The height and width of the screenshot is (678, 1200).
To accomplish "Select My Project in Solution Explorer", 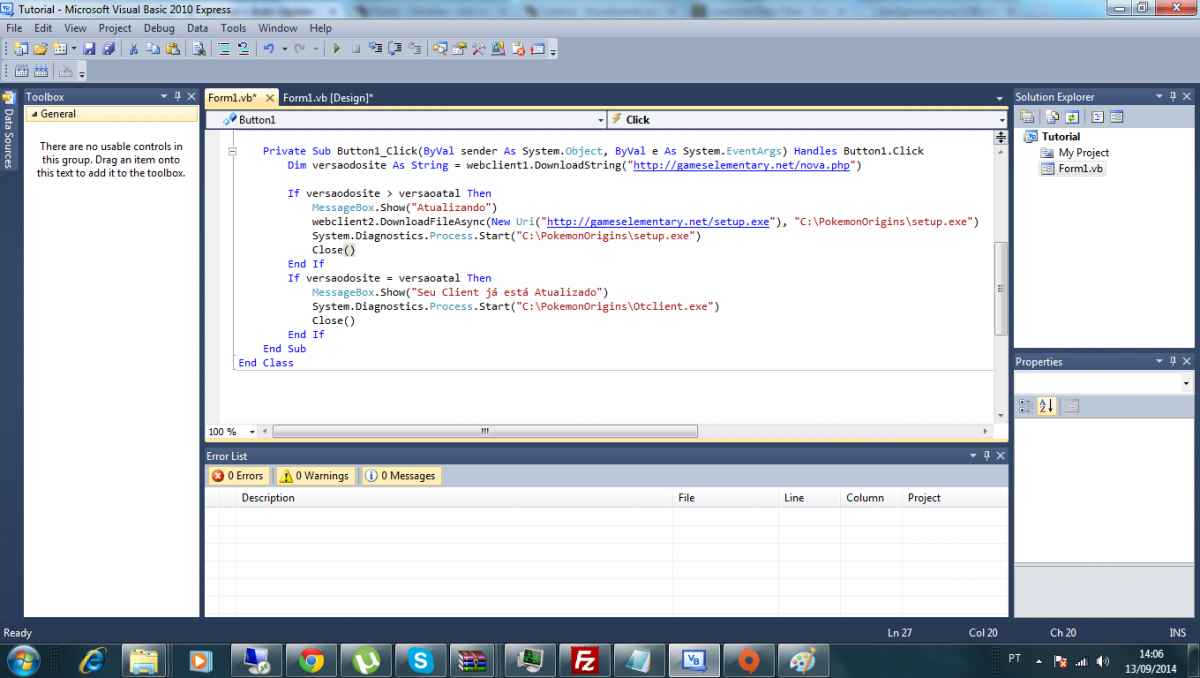I will 1084,152.
